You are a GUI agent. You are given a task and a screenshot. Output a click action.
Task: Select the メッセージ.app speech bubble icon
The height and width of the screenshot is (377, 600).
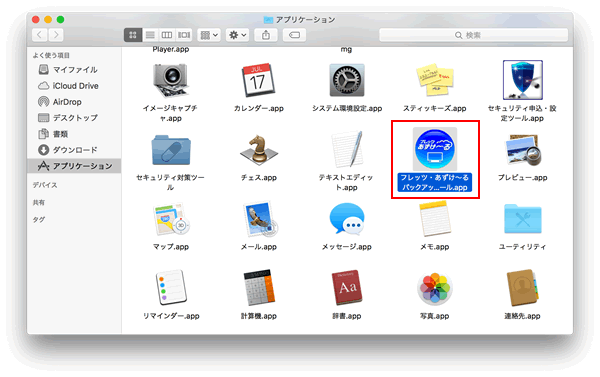click(347, 219)
